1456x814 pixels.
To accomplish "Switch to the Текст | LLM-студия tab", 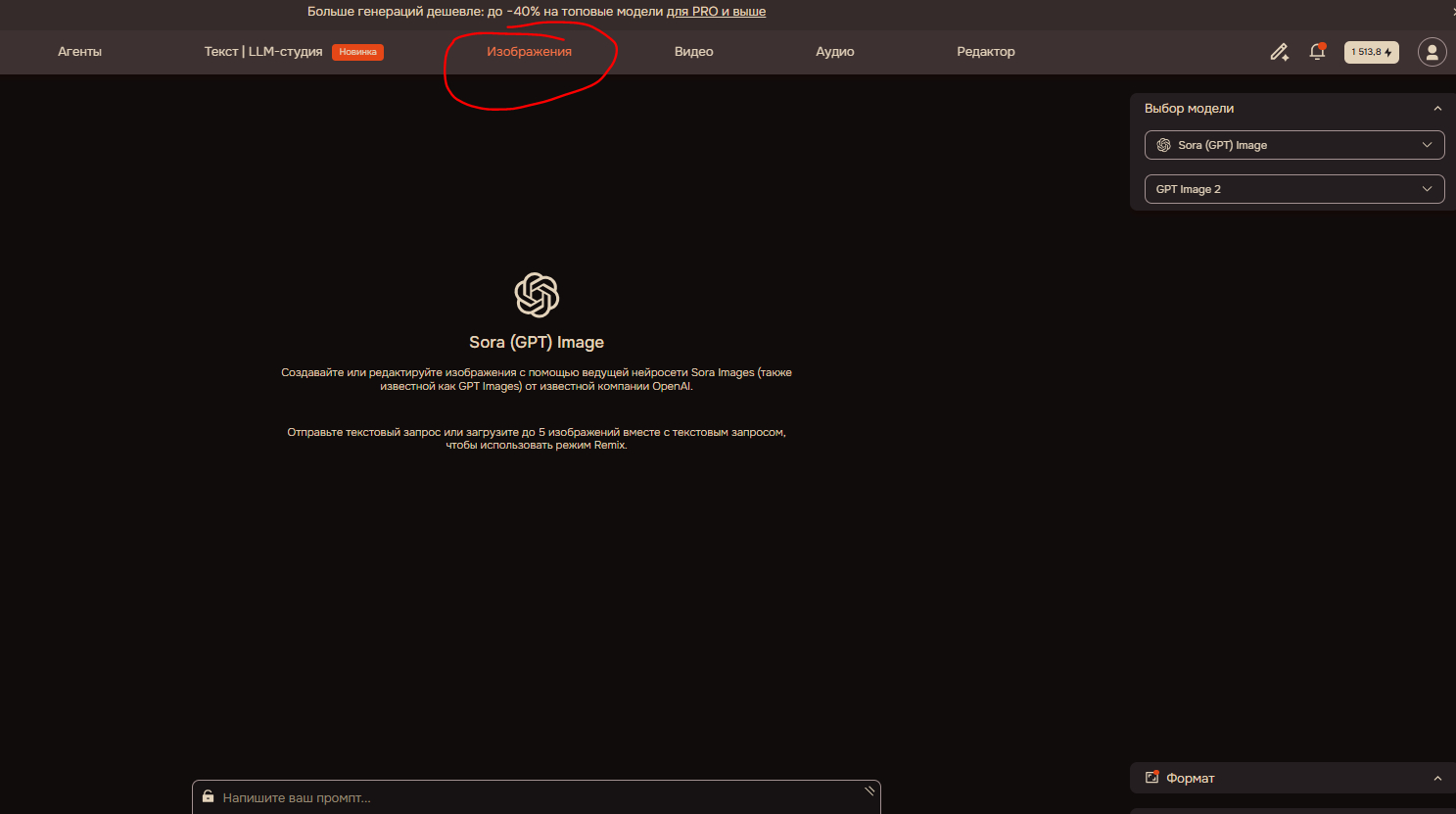I will pos(263,52).
